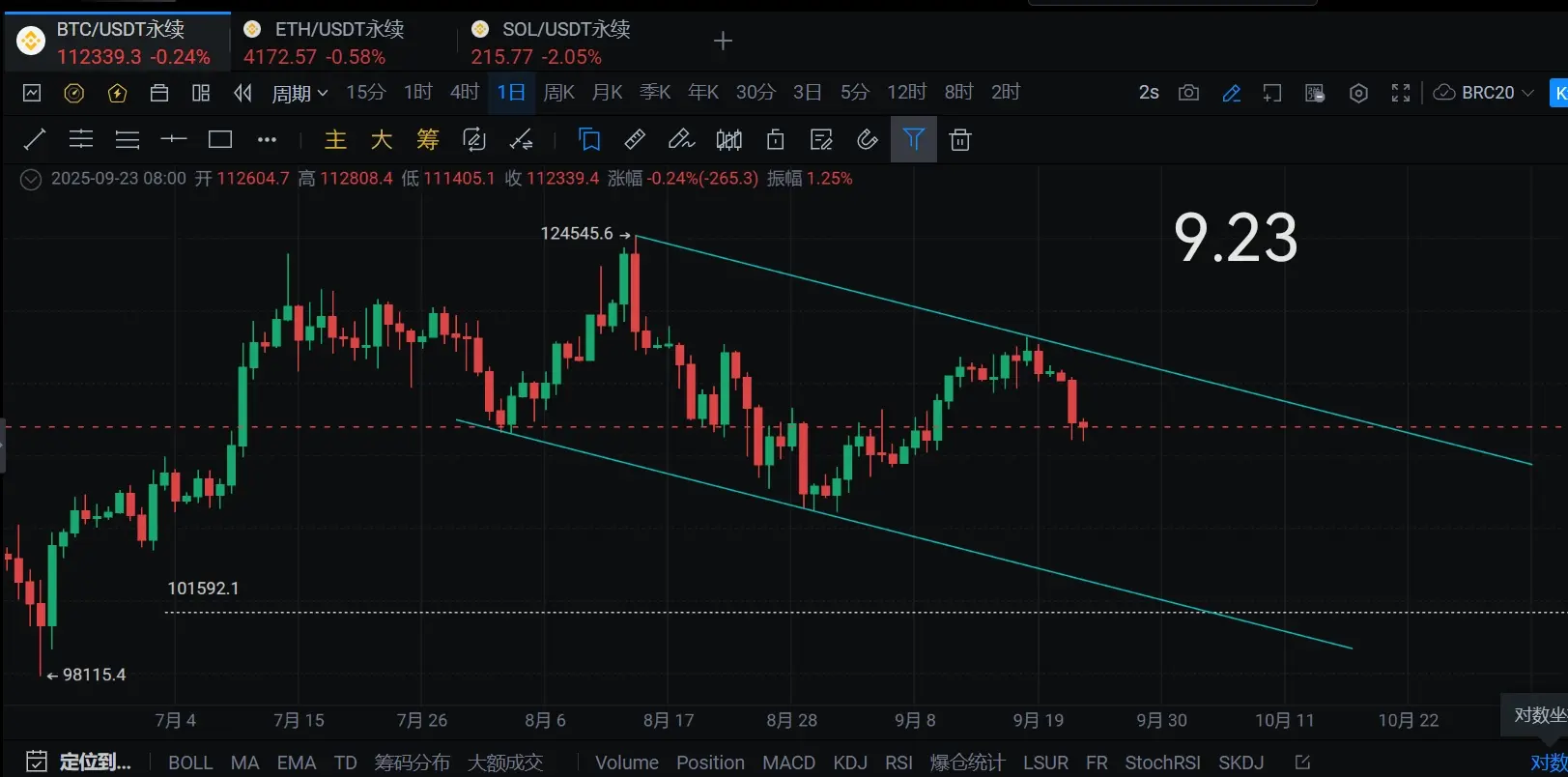The width and height of the screenshot is (1568, 777).
Task: Click the 对数坐标 log scale button at right edge
Action: point(1549,763)
